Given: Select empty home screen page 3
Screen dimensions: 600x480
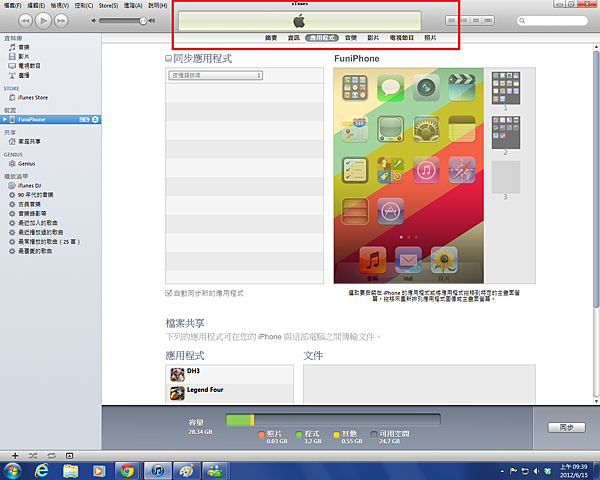Looking at the screenshot, I should (x=505, y=177).
